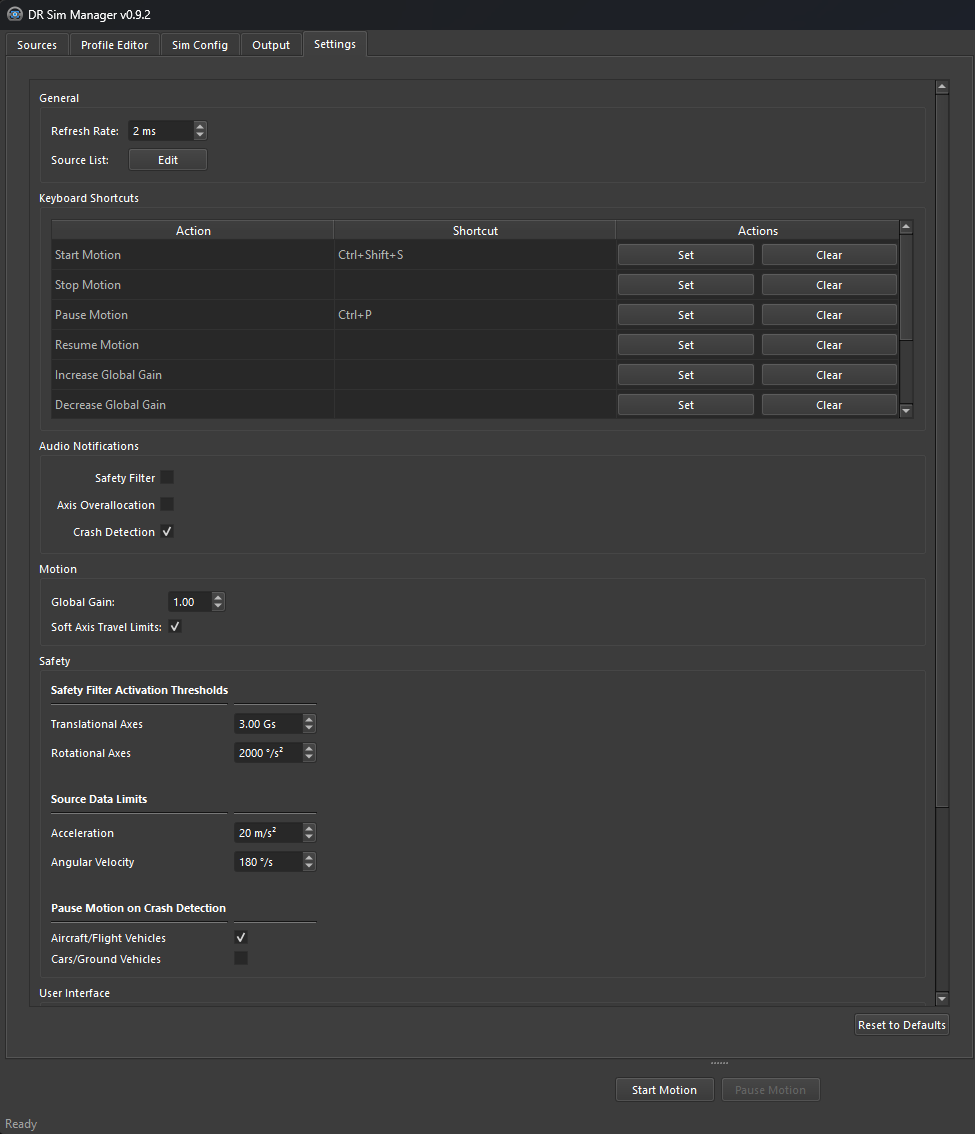Increase Global Gain with up arrow
Screen dimensions: 975x1134
tap(218, 597)
